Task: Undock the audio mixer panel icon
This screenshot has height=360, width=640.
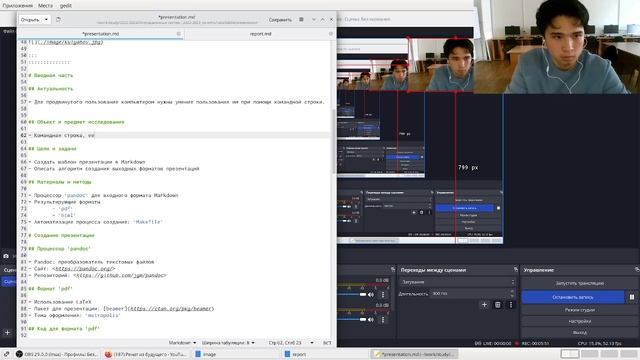Action: point(393,269)
